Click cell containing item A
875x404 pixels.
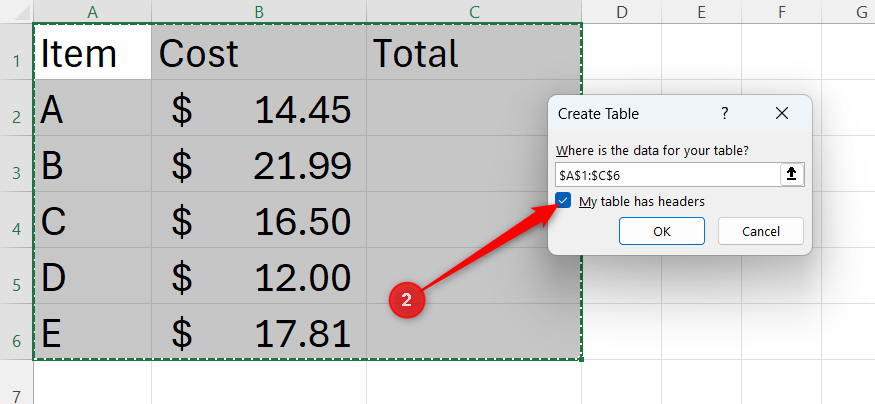pos(93,108)
